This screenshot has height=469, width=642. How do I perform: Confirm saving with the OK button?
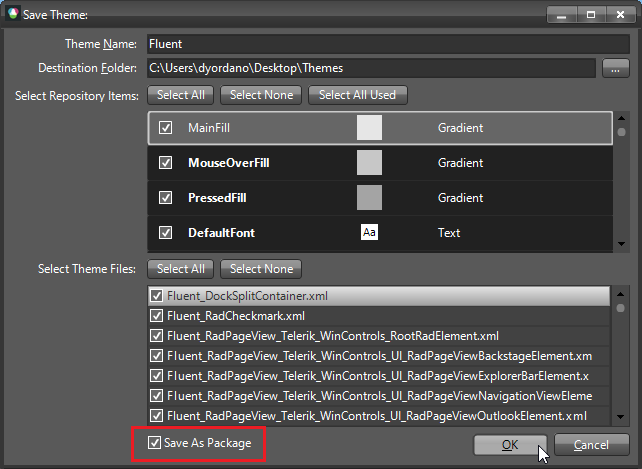[x=510, y=445]
